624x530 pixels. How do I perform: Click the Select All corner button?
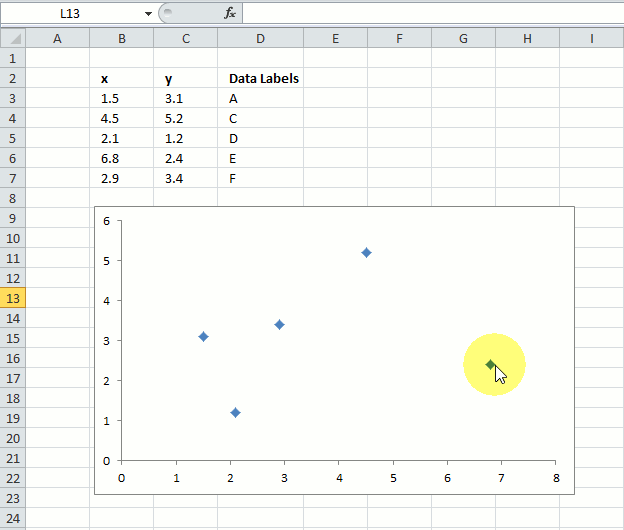[x=12, y=39]
